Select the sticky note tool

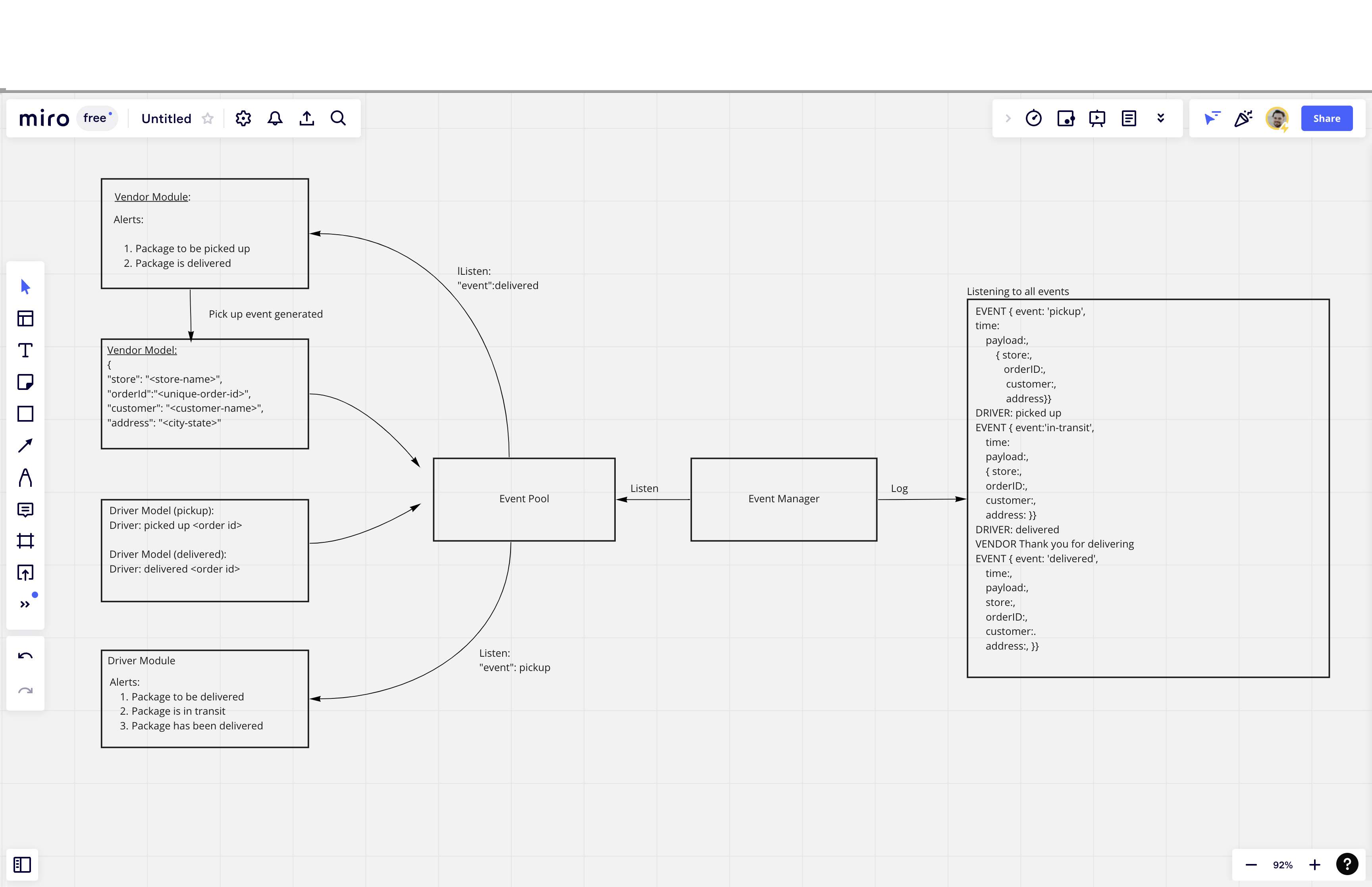(x=25, y=382)
